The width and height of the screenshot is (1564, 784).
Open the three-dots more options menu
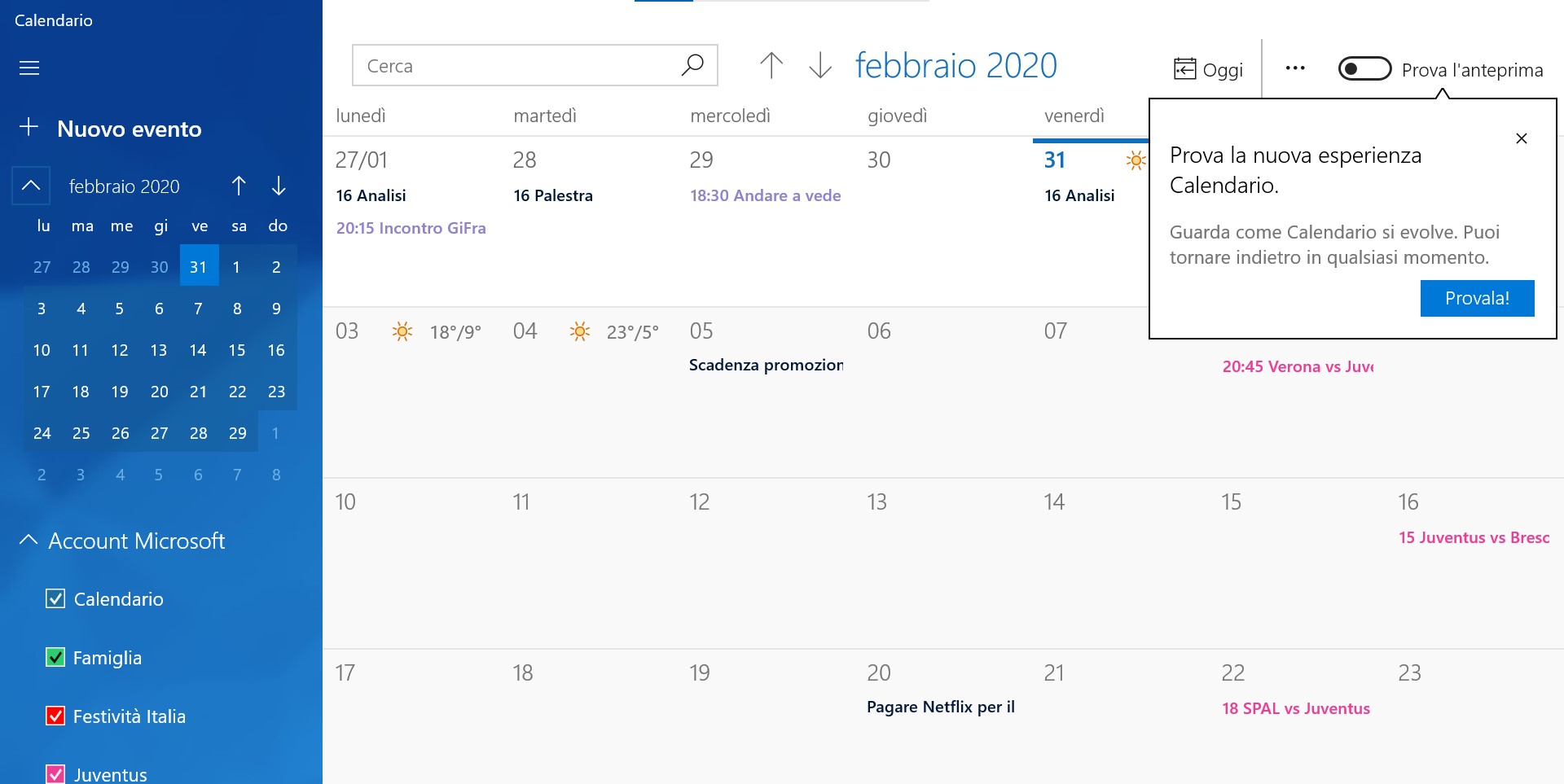pos(1295,68)
